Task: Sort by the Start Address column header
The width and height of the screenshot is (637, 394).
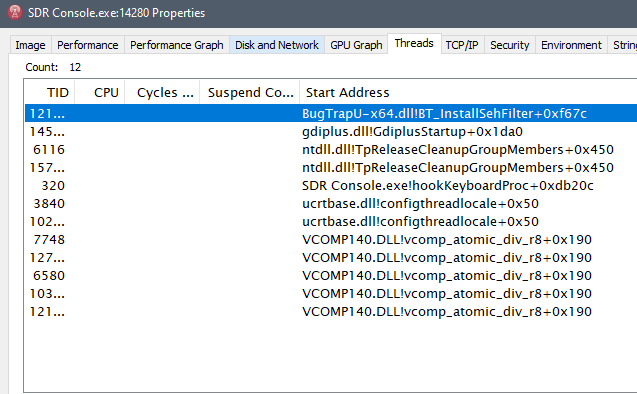Action: 468,92
